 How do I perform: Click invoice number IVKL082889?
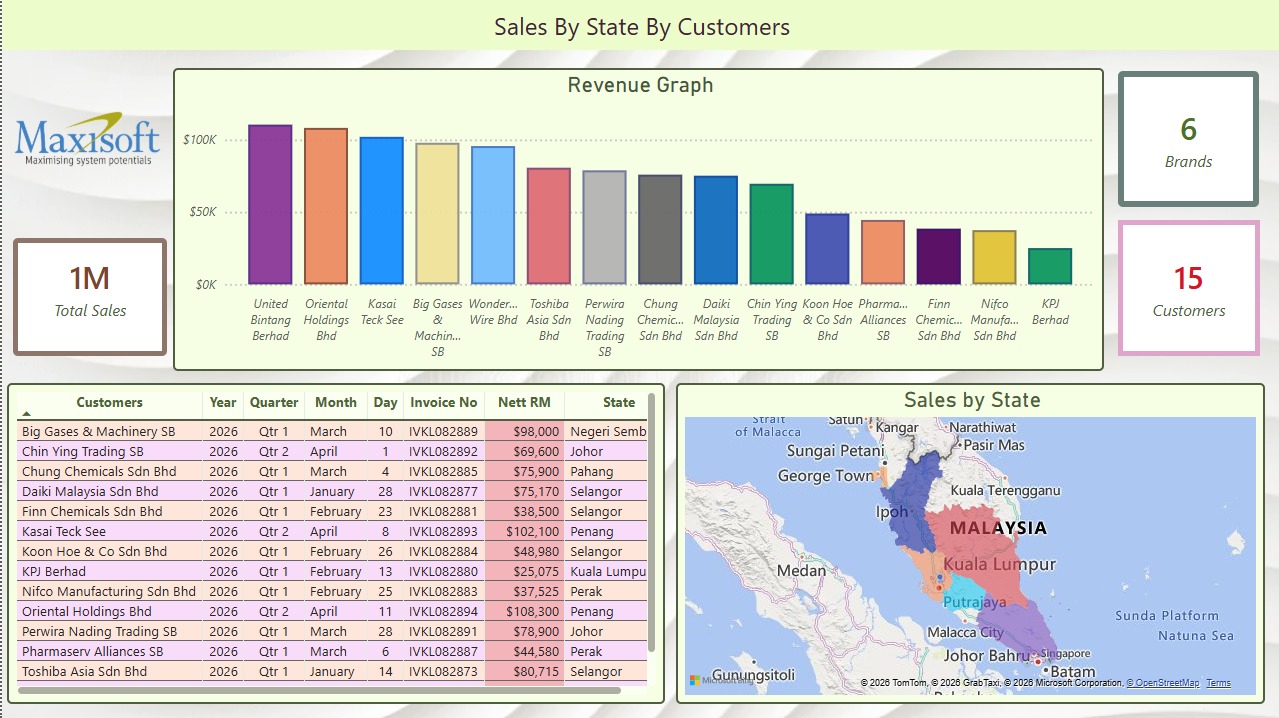click(443, 431)
